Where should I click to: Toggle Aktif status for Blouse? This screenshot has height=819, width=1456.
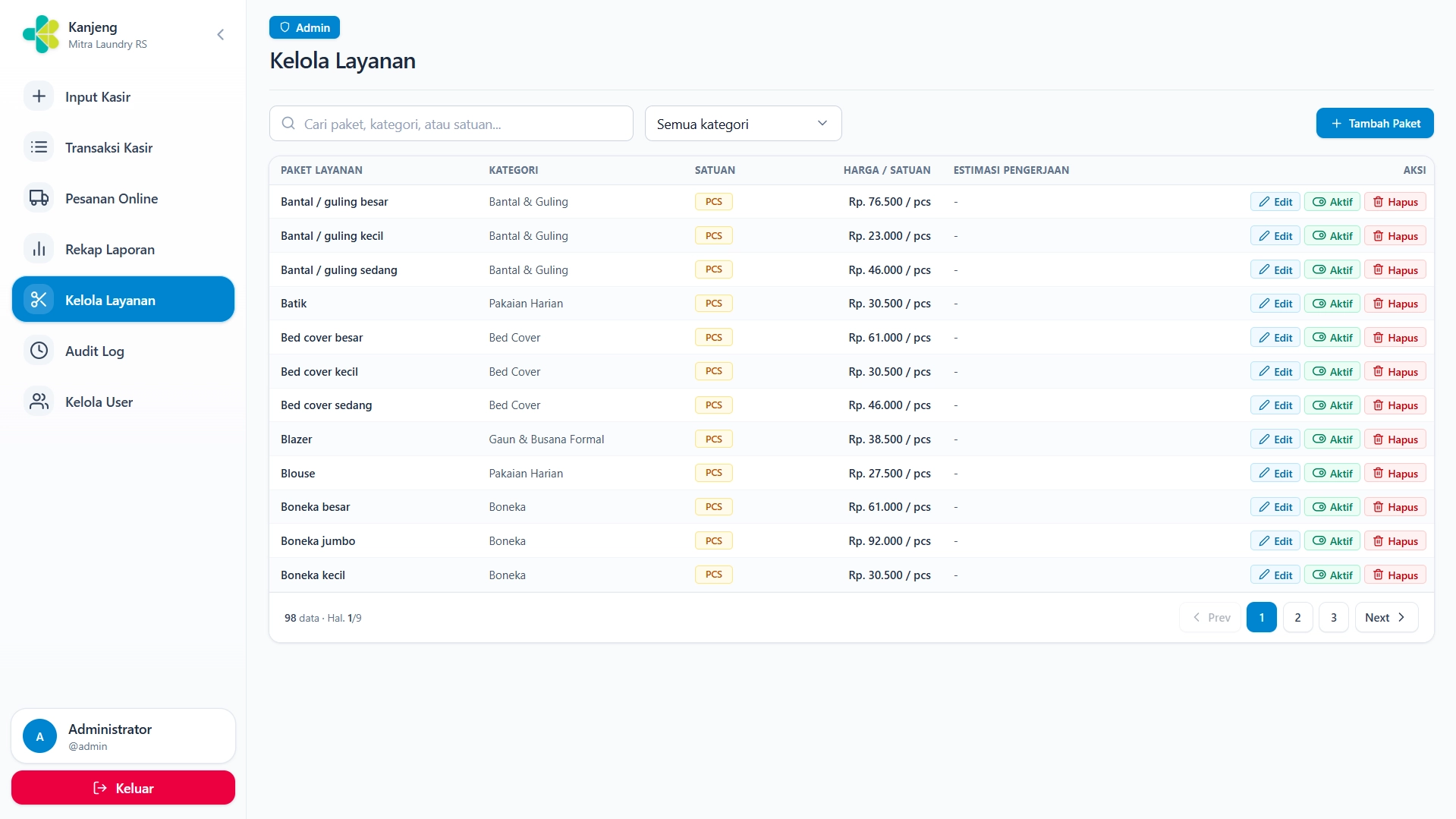pos(1332,473)
